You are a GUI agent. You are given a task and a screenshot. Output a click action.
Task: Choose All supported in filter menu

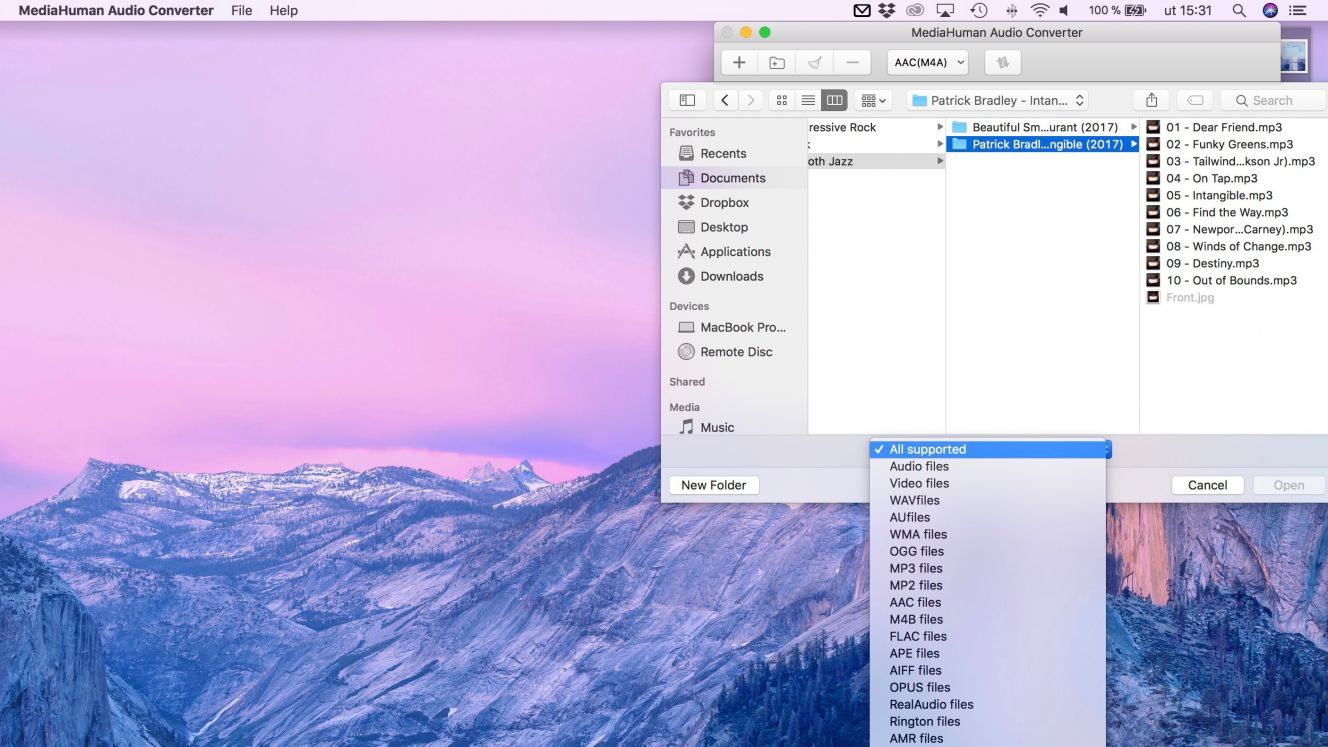tap(988, 449)
